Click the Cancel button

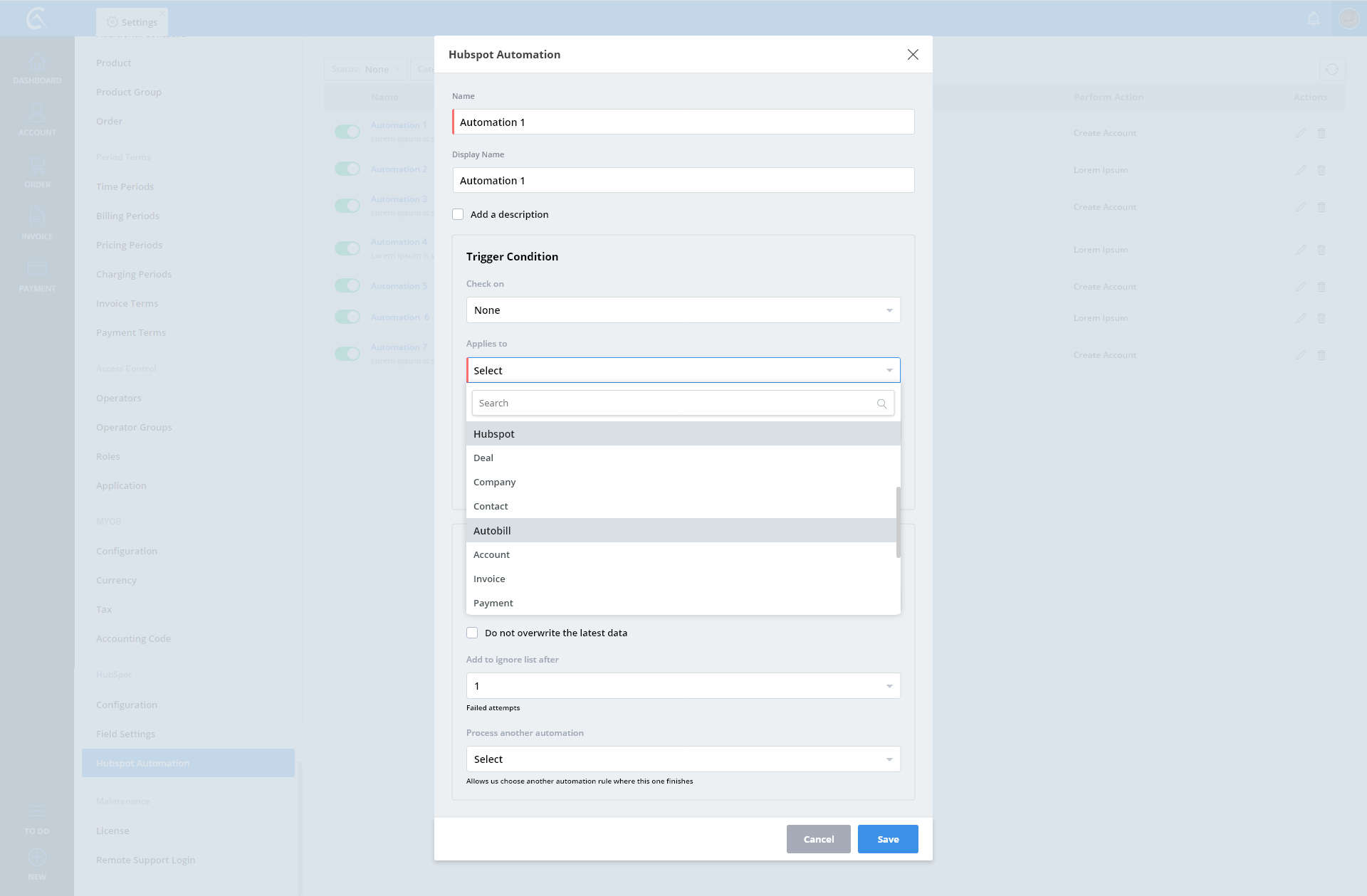coord(818,839)
